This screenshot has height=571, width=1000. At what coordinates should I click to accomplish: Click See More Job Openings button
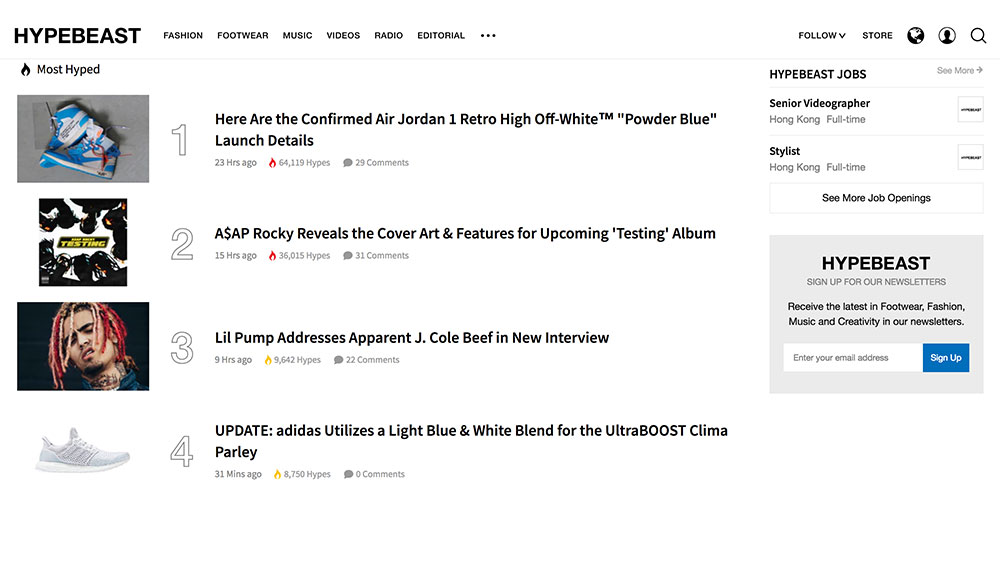876,198
